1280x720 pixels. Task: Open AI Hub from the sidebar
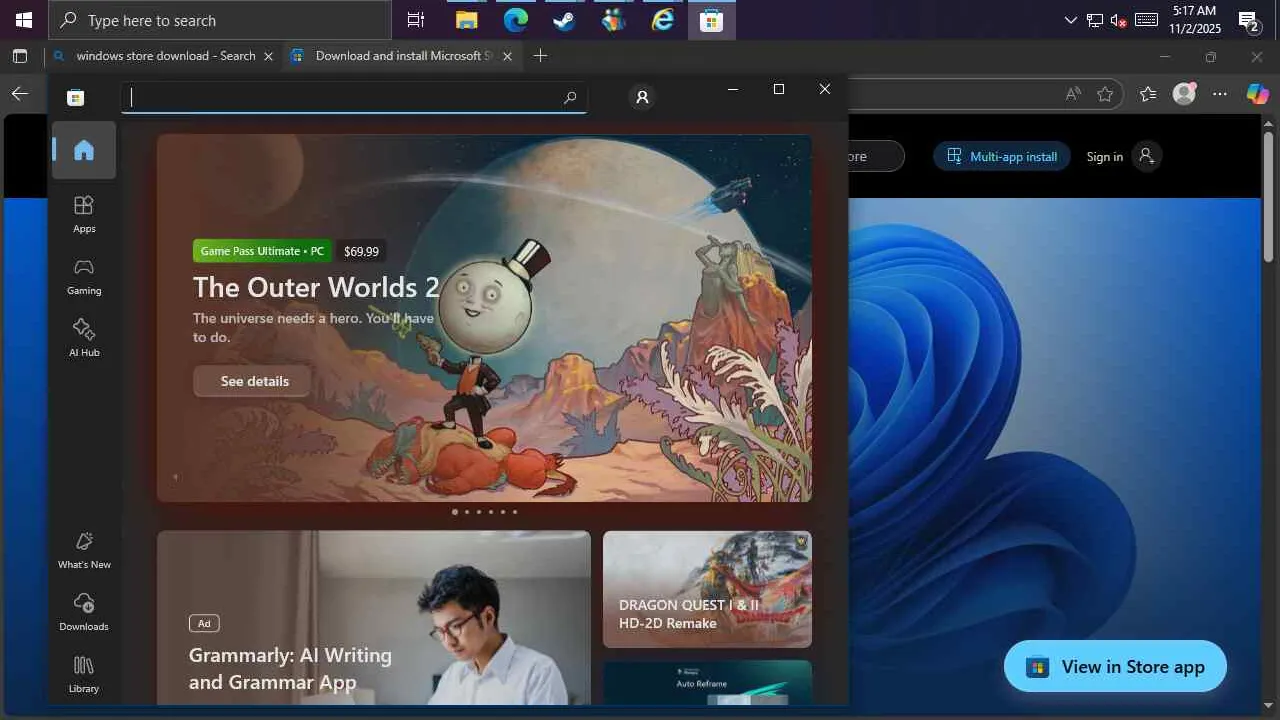coord(84,337)
